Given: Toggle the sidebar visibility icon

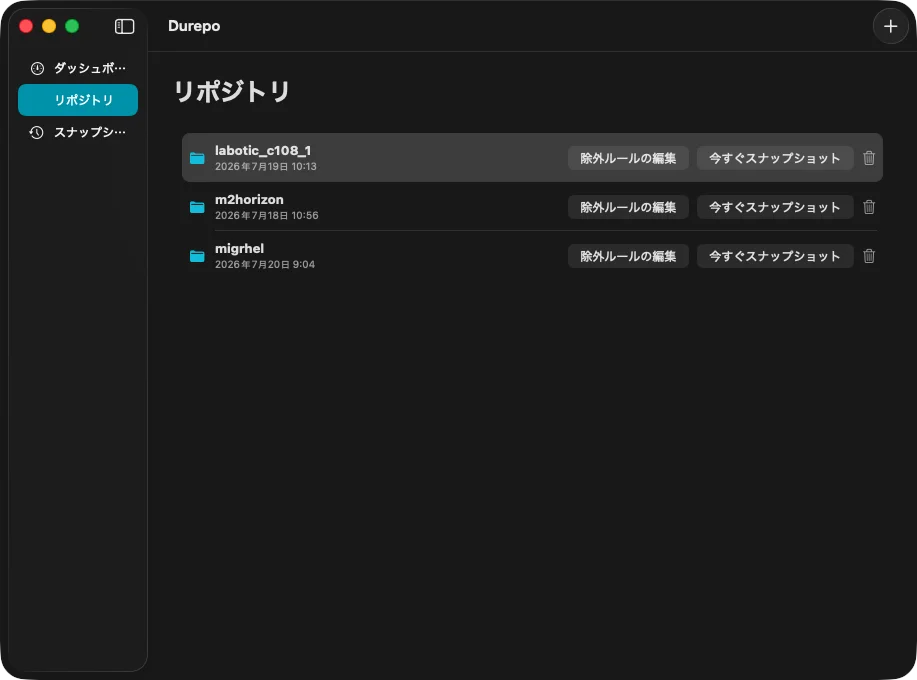Looking at the screenshot, I should coord(124,26).
